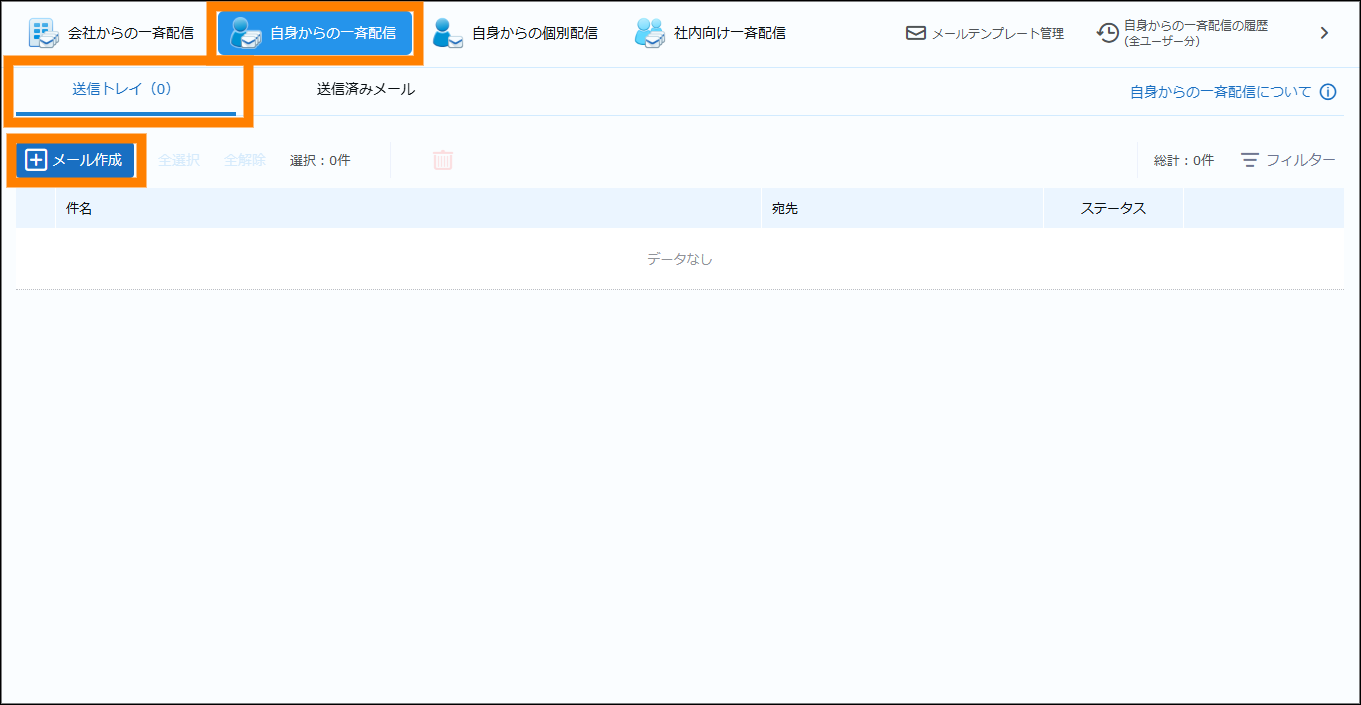
Task: Click the envelope icon for メールテンプレート管理
Action: click(915, 33)
